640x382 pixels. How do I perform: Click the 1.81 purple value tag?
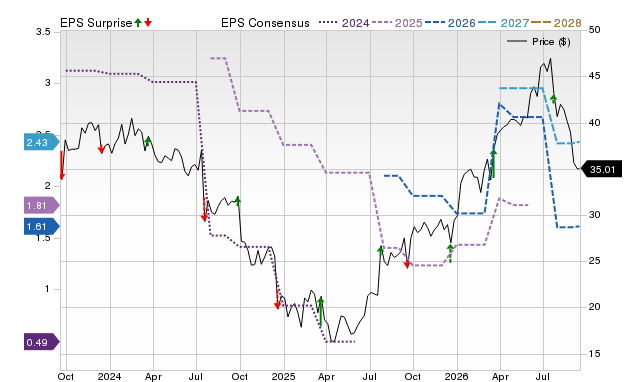click(42, 205)
